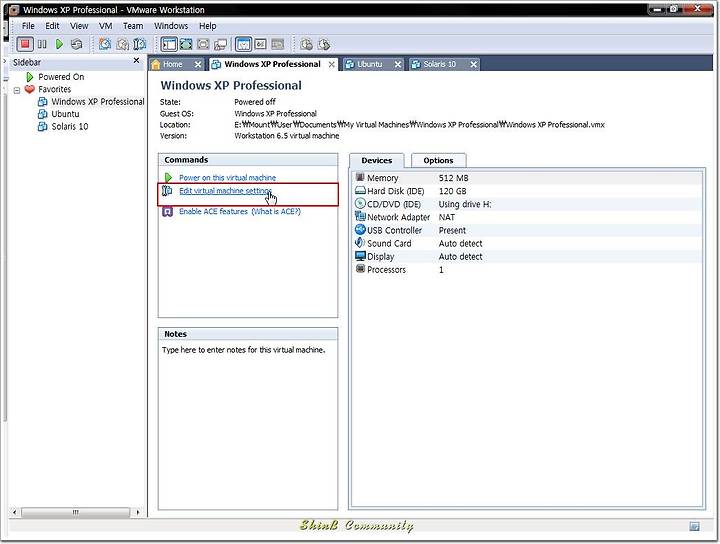Close the Sidebar panel
The height and width of the screenshot is (544, 720).
(x=136, y=61)
